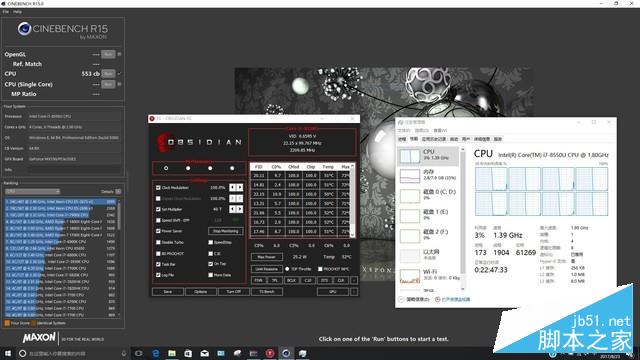Enable More Data checkbox
Viewport: 640px width, 360px height.
(211, 275)
